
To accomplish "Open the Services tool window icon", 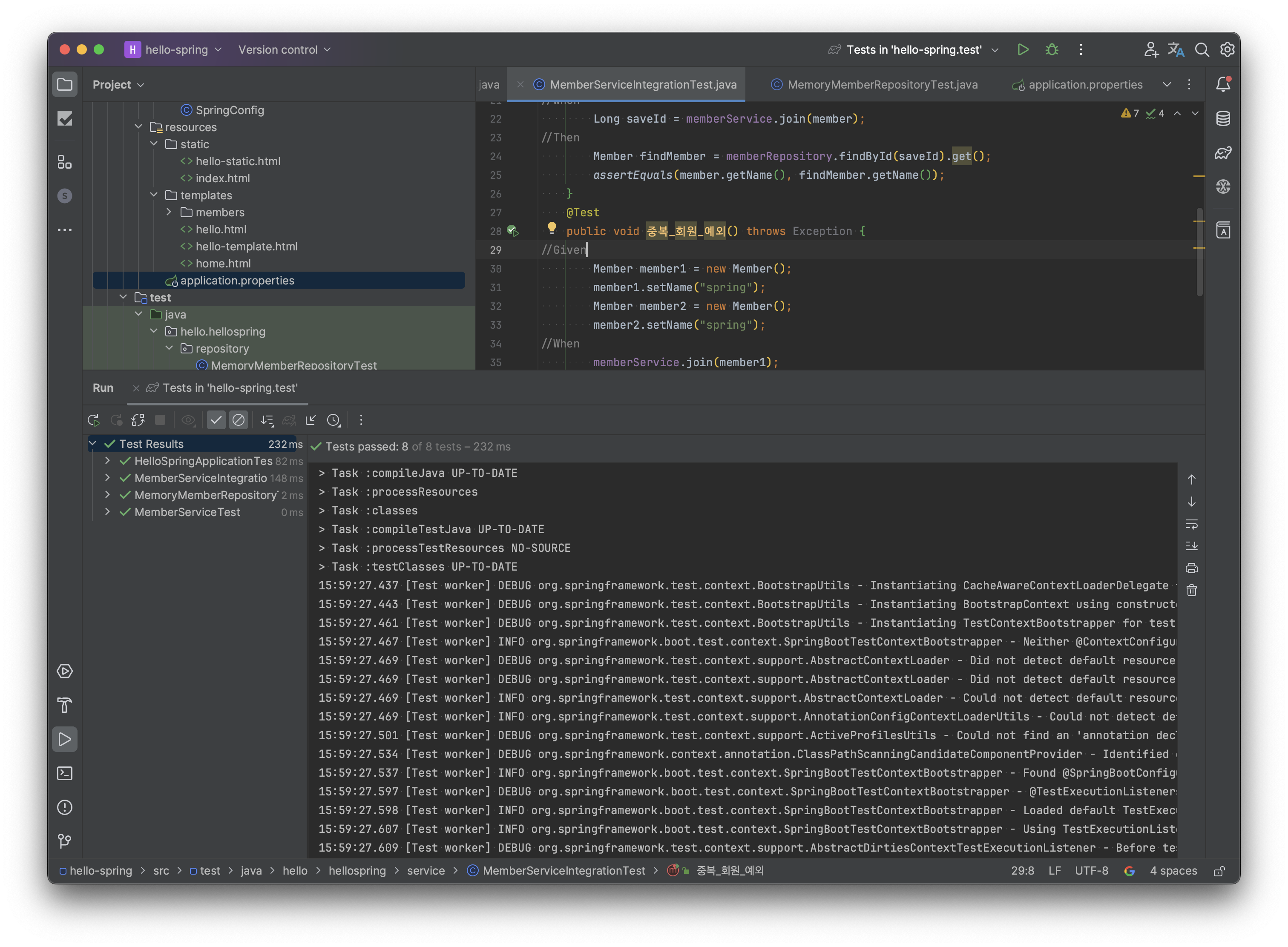I will click(65, 671).
